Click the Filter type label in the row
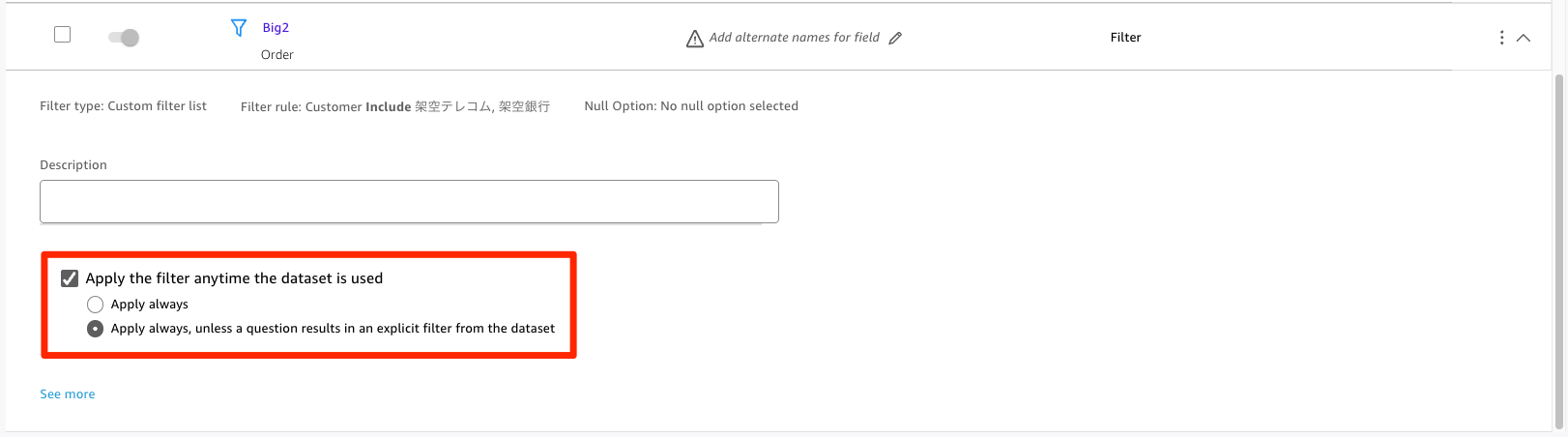This screenshot has height=437, width=1568. pyautogui.click(x=1125, y=38)
